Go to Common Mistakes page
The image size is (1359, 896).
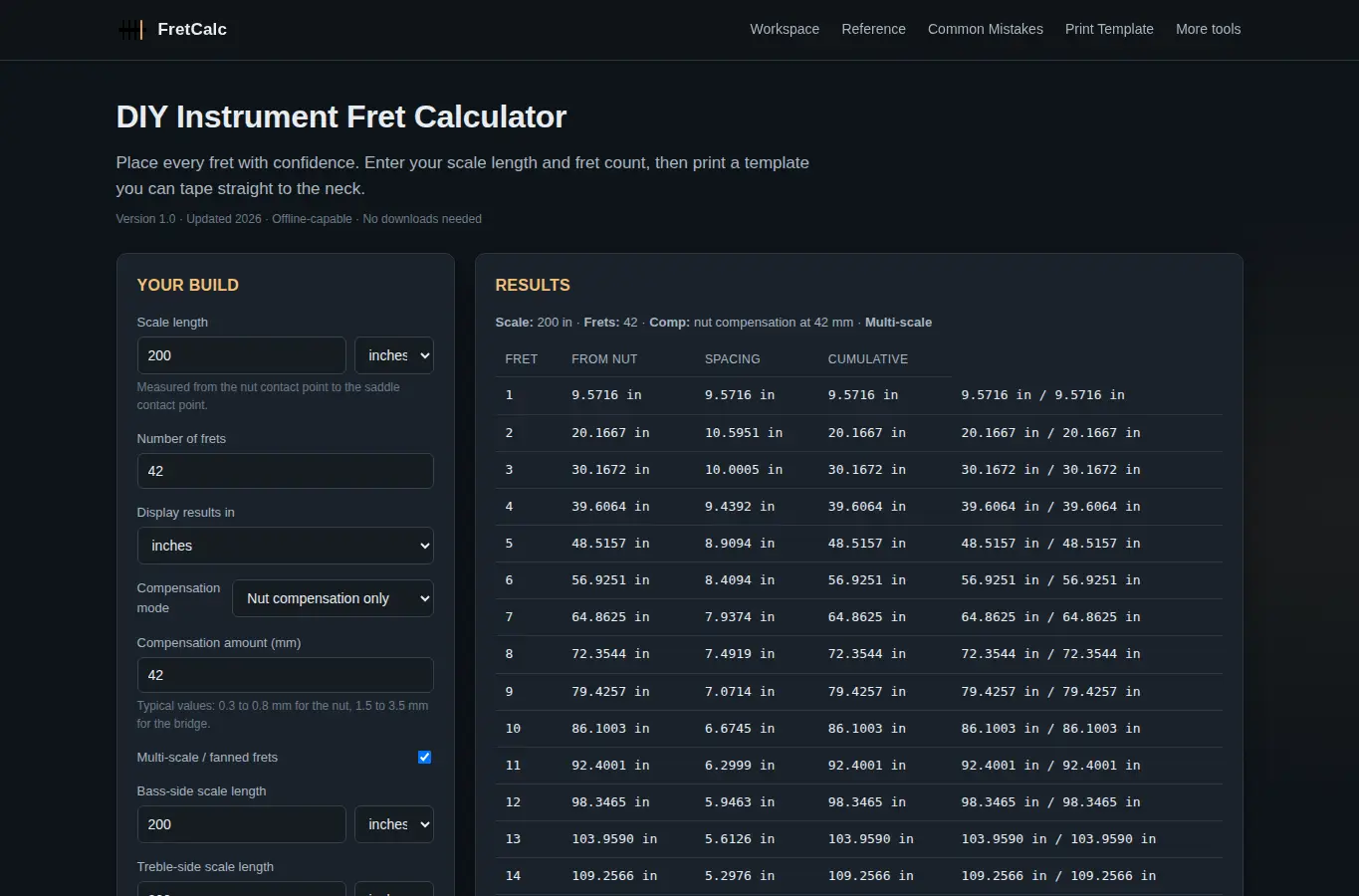tap(986, 30)
